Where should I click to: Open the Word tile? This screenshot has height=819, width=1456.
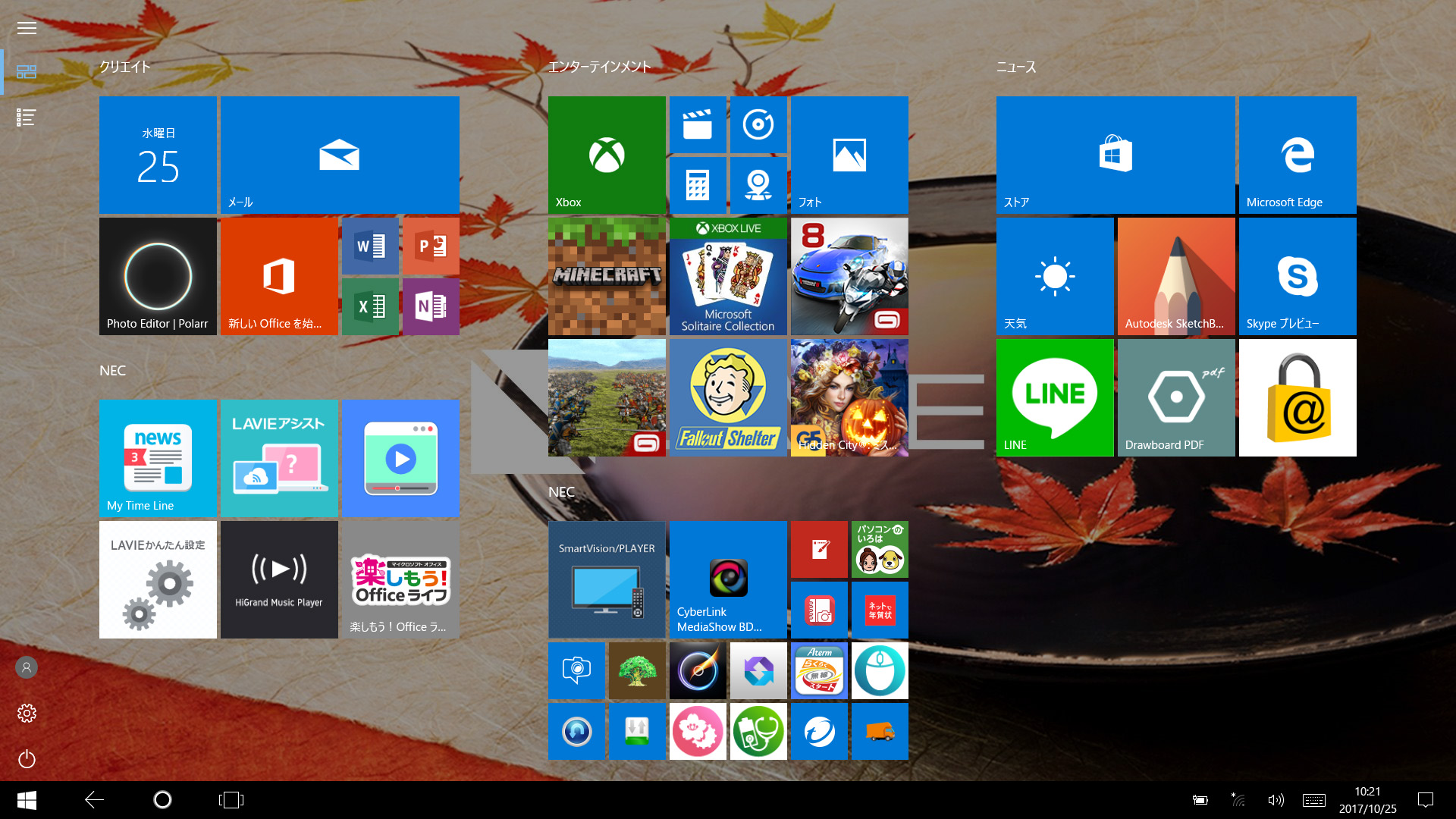[370, 246]
